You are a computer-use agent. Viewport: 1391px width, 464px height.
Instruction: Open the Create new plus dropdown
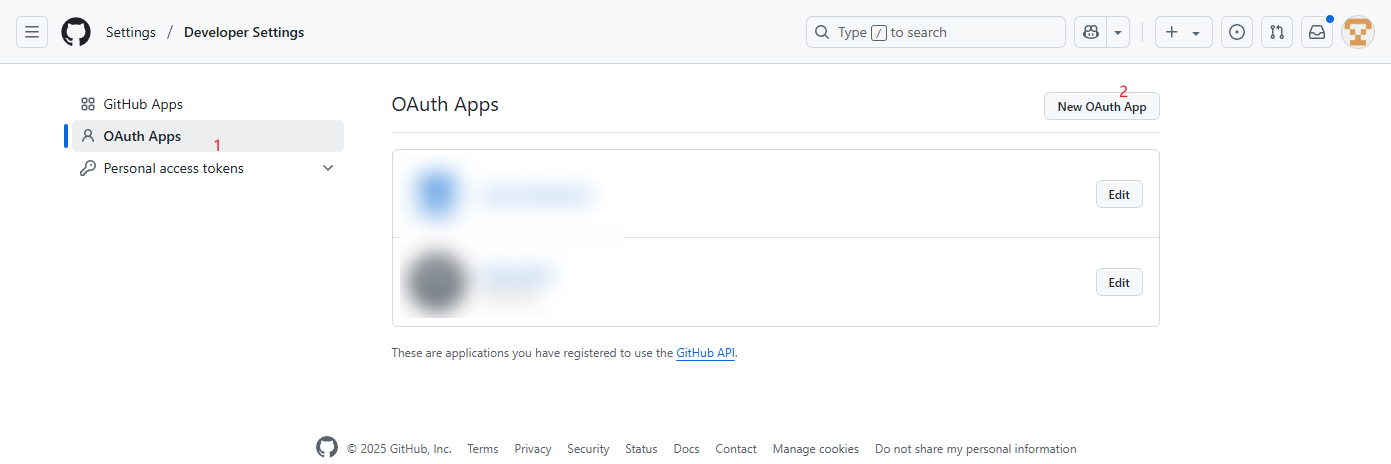click(x=1183, y=32)
